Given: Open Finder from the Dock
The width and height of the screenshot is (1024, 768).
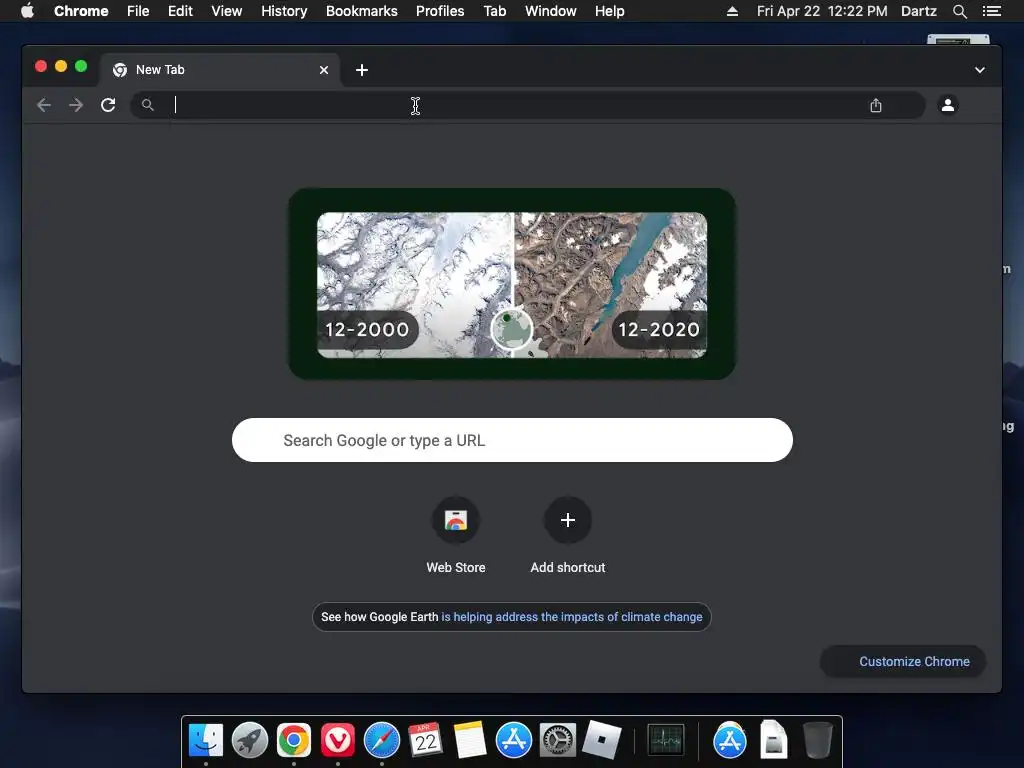Looking at the screenshot, I should [206, 740].
